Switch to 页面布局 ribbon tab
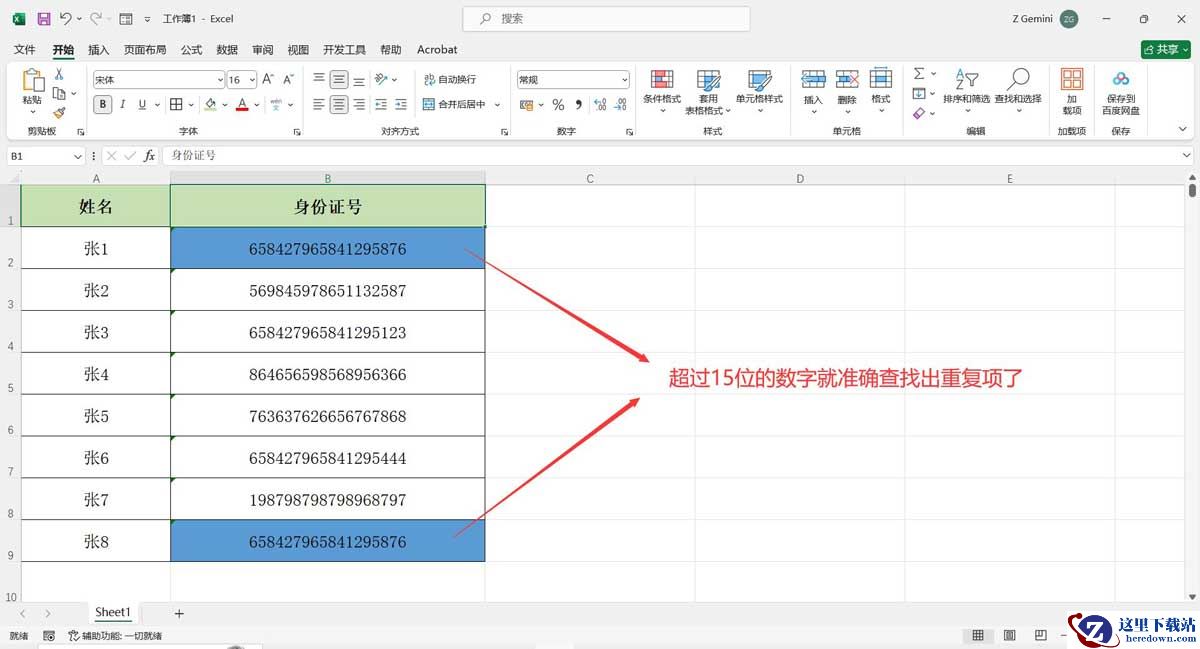The height and width of the screenshot is (649, 1200). (145, 49)
